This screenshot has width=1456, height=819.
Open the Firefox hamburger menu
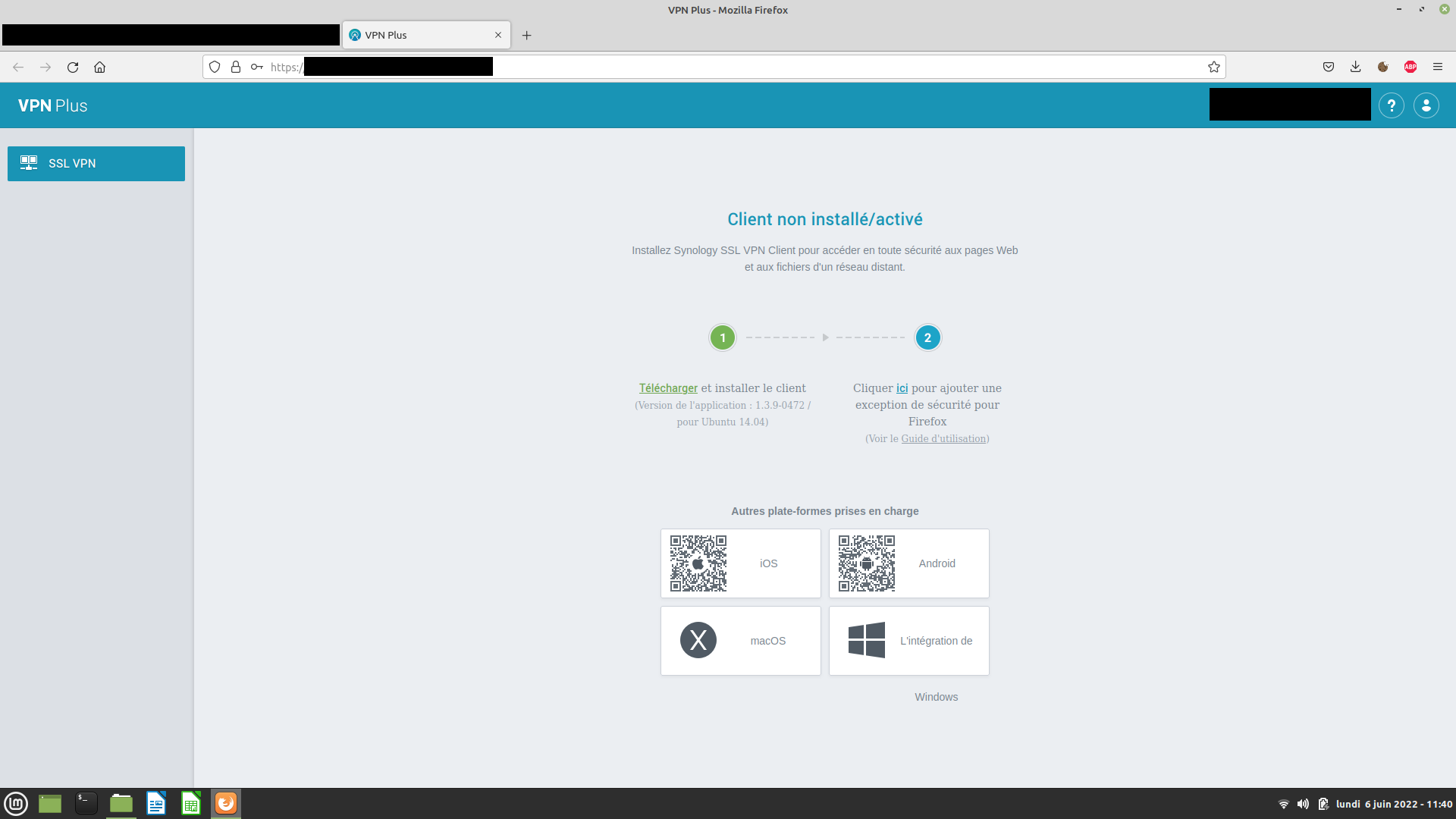[x=1438, y=67]
